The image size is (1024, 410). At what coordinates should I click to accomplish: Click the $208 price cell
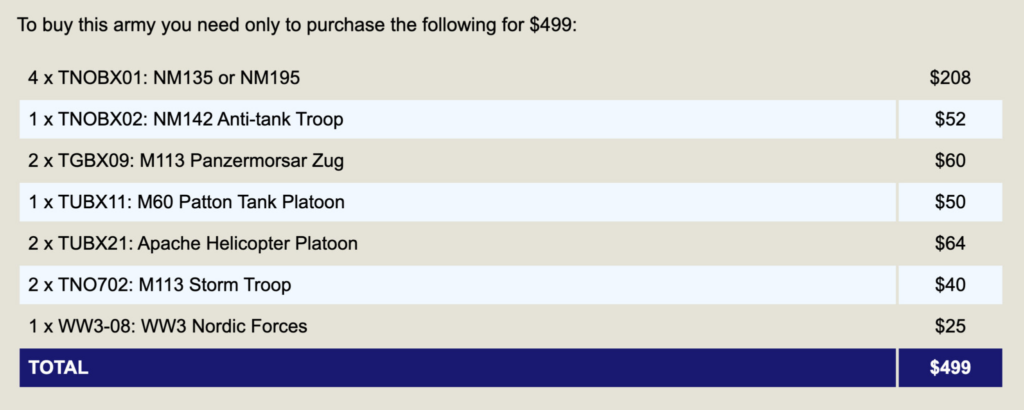tap(950, 78)
